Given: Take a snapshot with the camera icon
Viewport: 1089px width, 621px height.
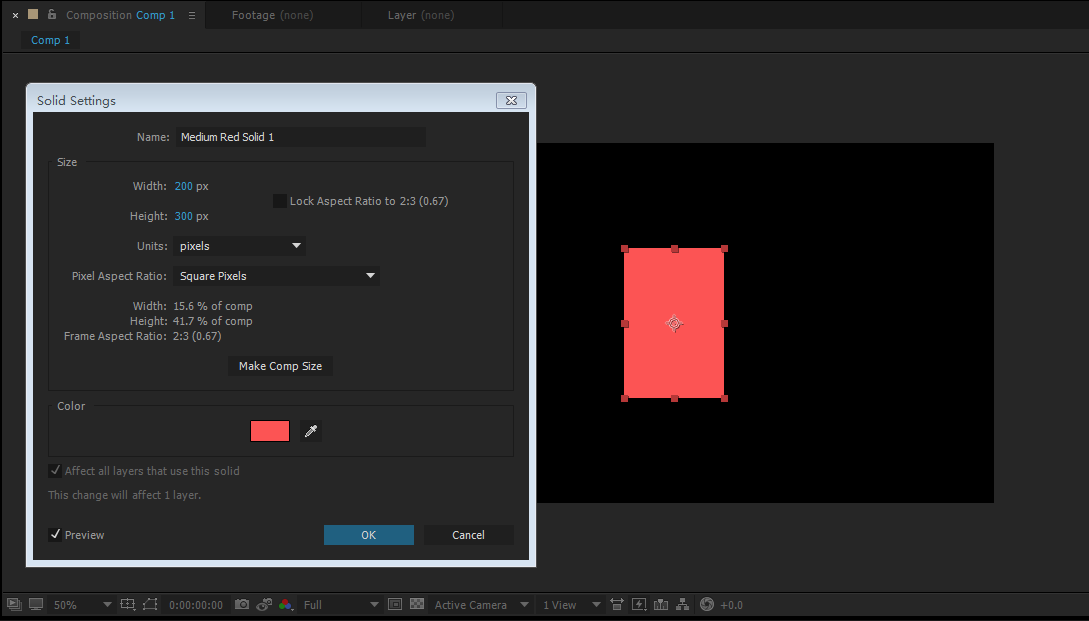Looking at the screenshot, I should (242, 605).
